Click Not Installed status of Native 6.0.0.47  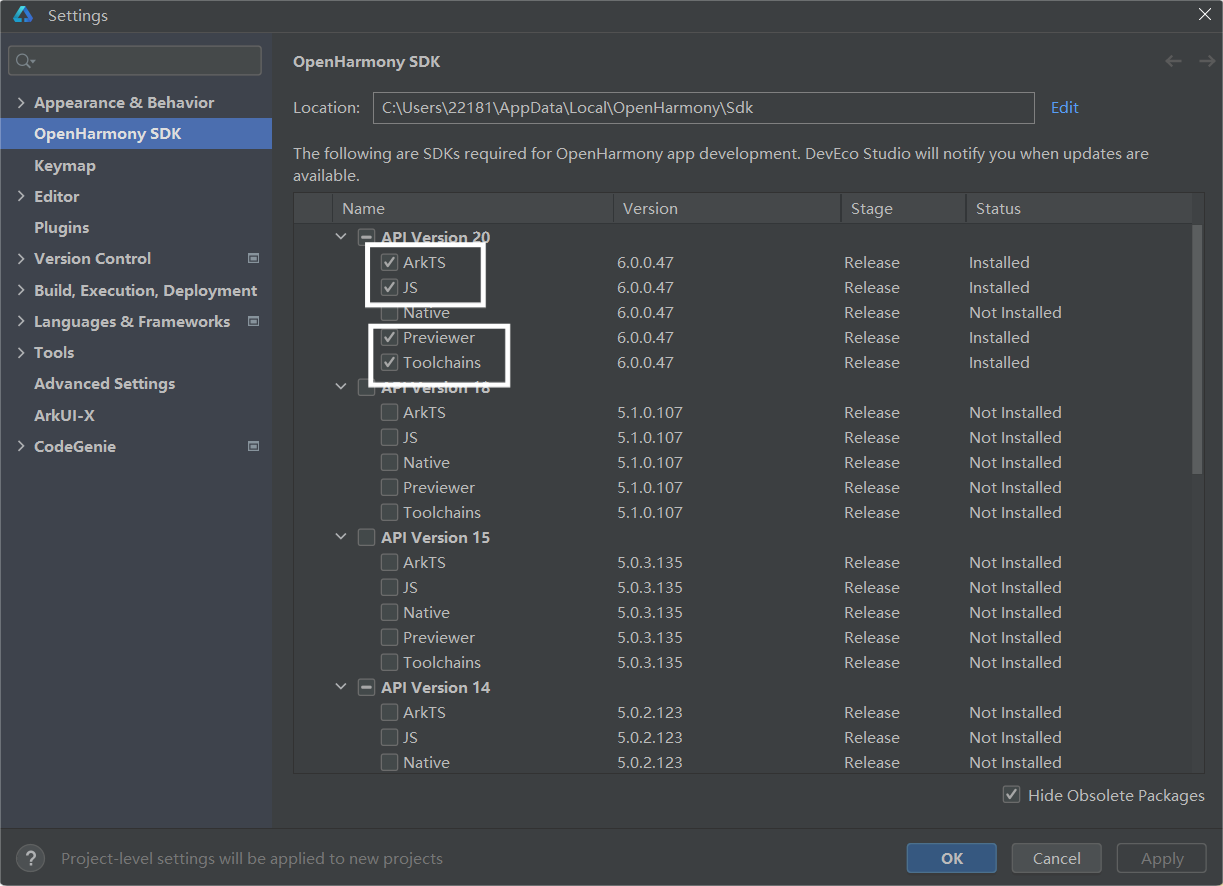point(1015,312)
